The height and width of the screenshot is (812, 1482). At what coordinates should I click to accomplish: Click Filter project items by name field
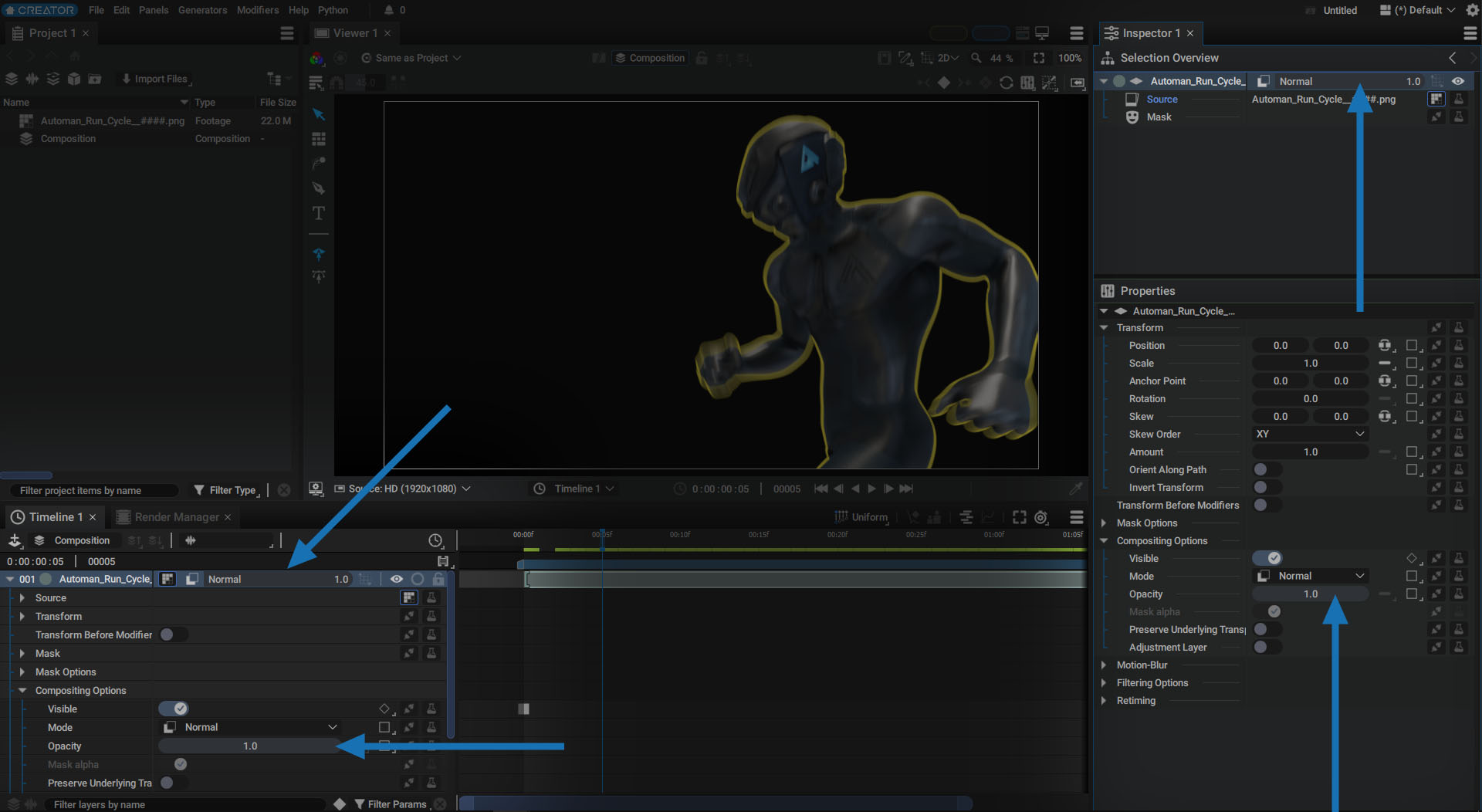[94, 490]
